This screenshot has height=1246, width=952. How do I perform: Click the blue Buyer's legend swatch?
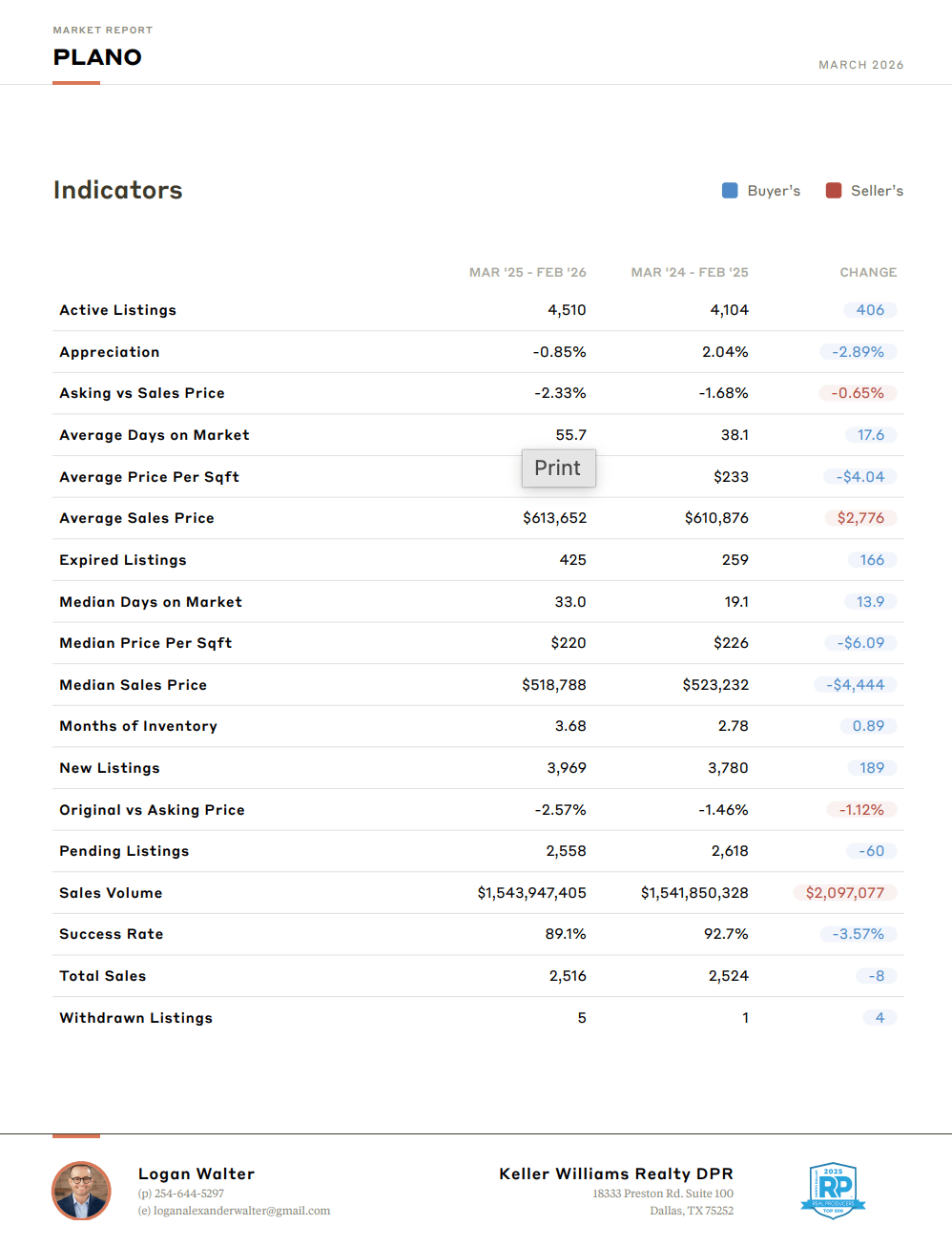[x=730, y=191]
